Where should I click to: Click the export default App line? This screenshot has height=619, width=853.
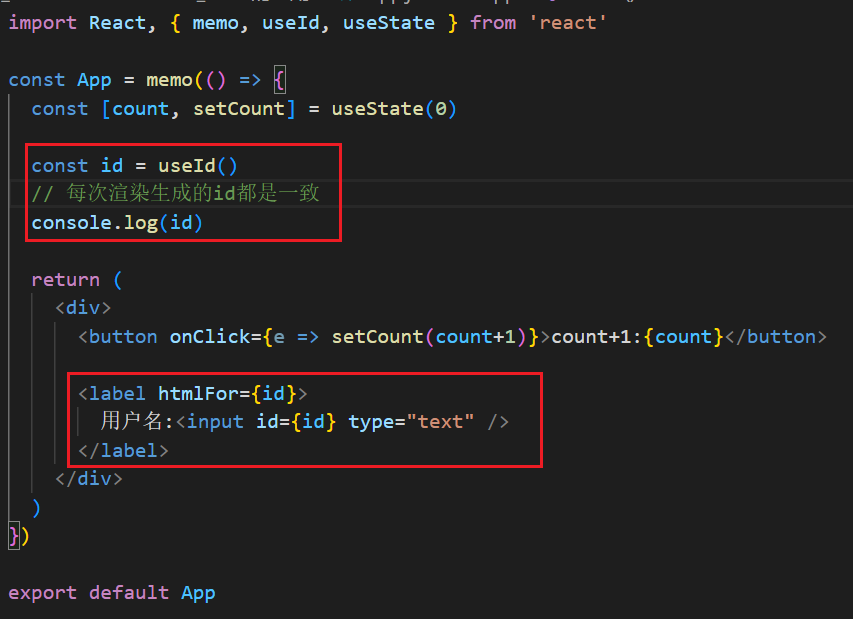click(x=112, y=592)
